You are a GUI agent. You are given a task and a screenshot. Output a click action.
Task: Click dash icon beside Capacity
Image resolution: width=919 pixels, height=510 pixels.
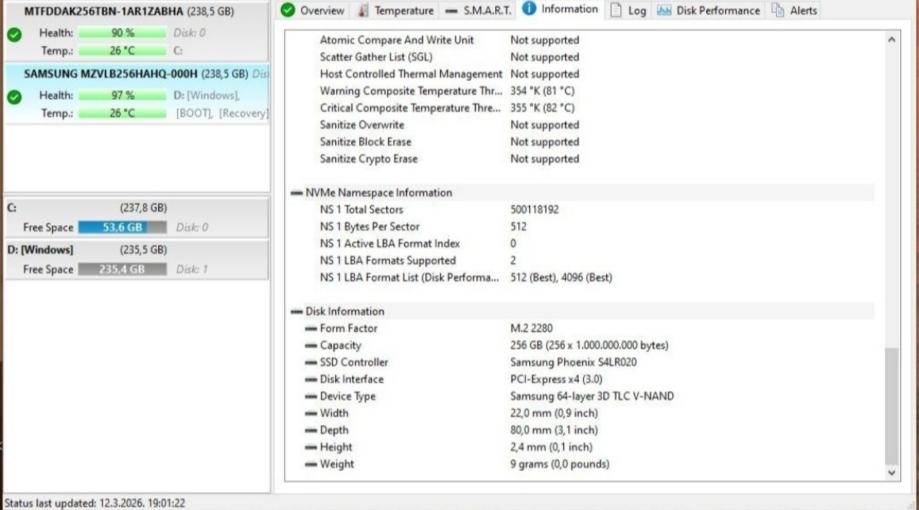click(311, 345)
